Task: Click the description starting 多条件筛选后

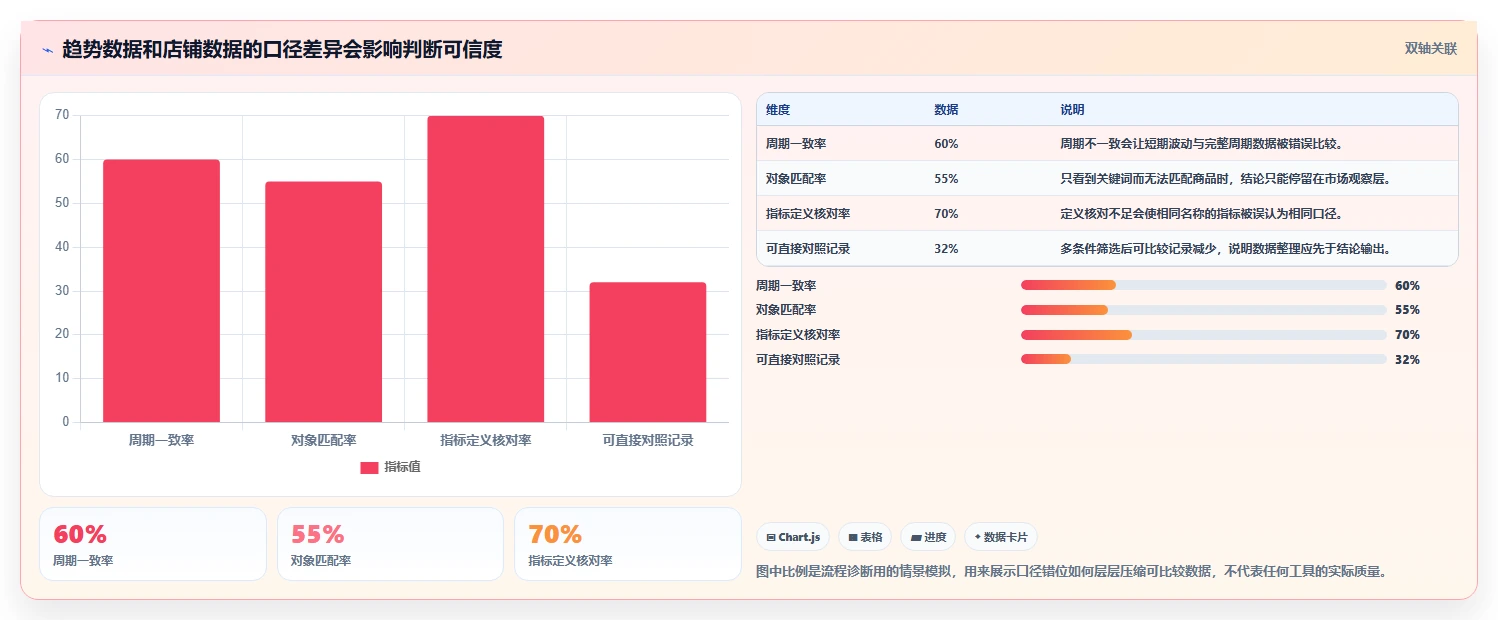Action: [1226, 249]
